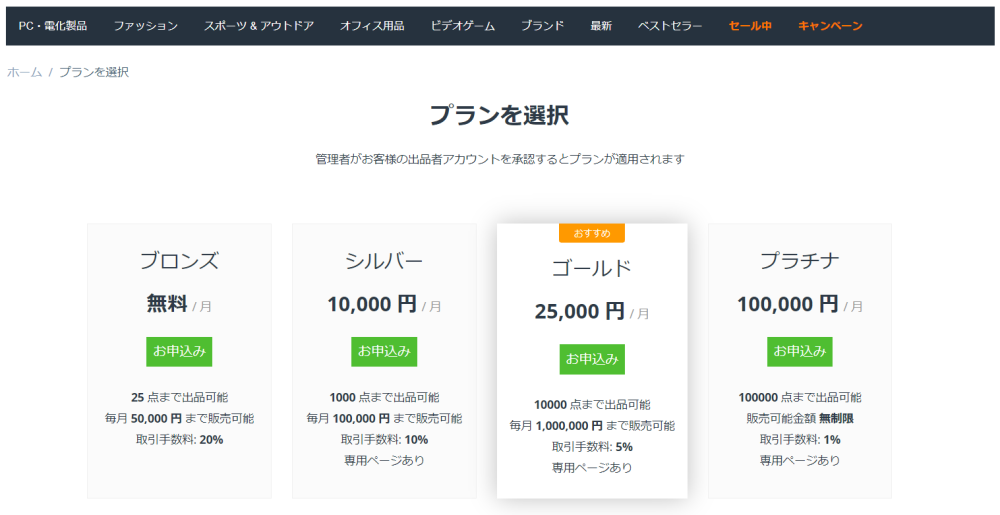Click お申込み for the ゴールド plan

click(592, 359)
